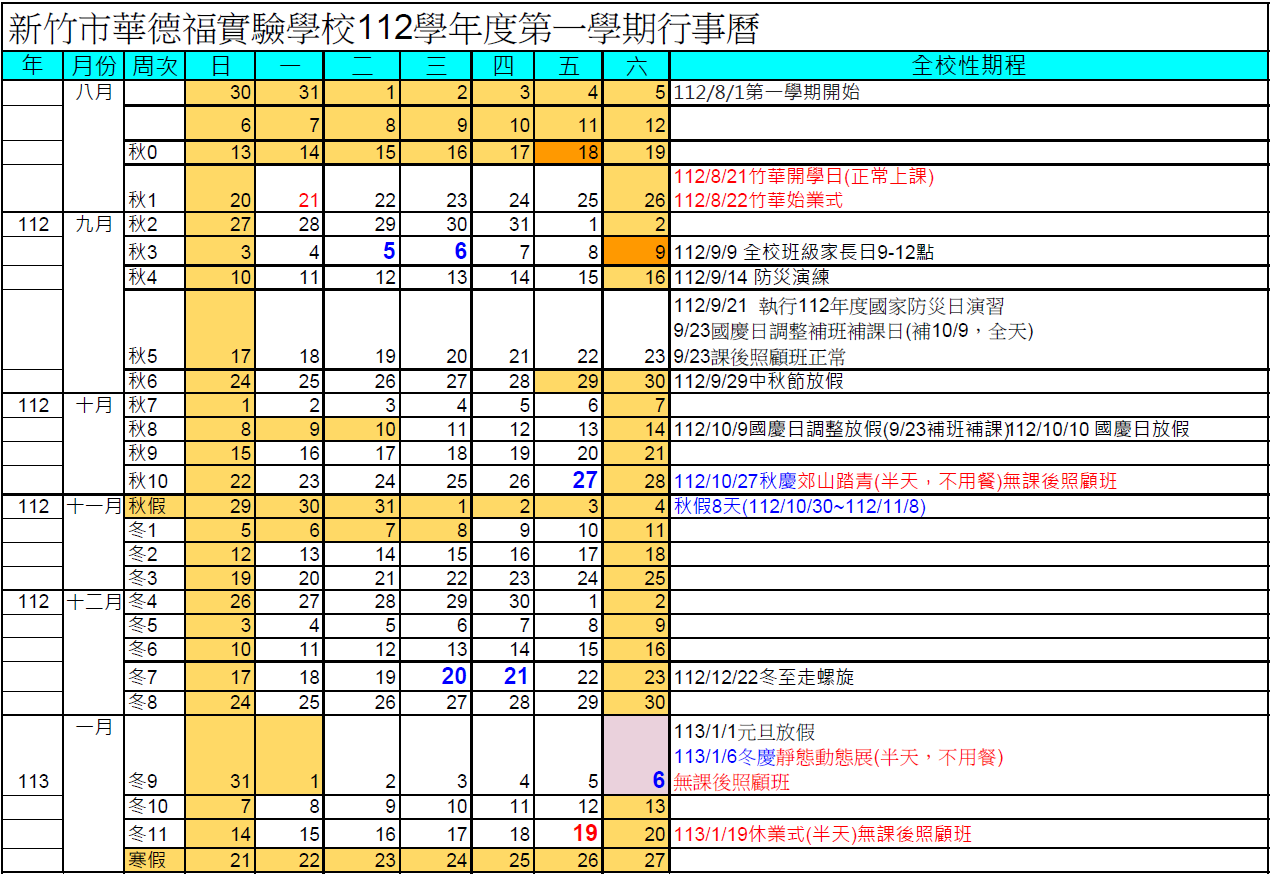Select the bold blue 27 in 秋10 row
This screenshot has height=874, width=1270.
pos(585,480)
